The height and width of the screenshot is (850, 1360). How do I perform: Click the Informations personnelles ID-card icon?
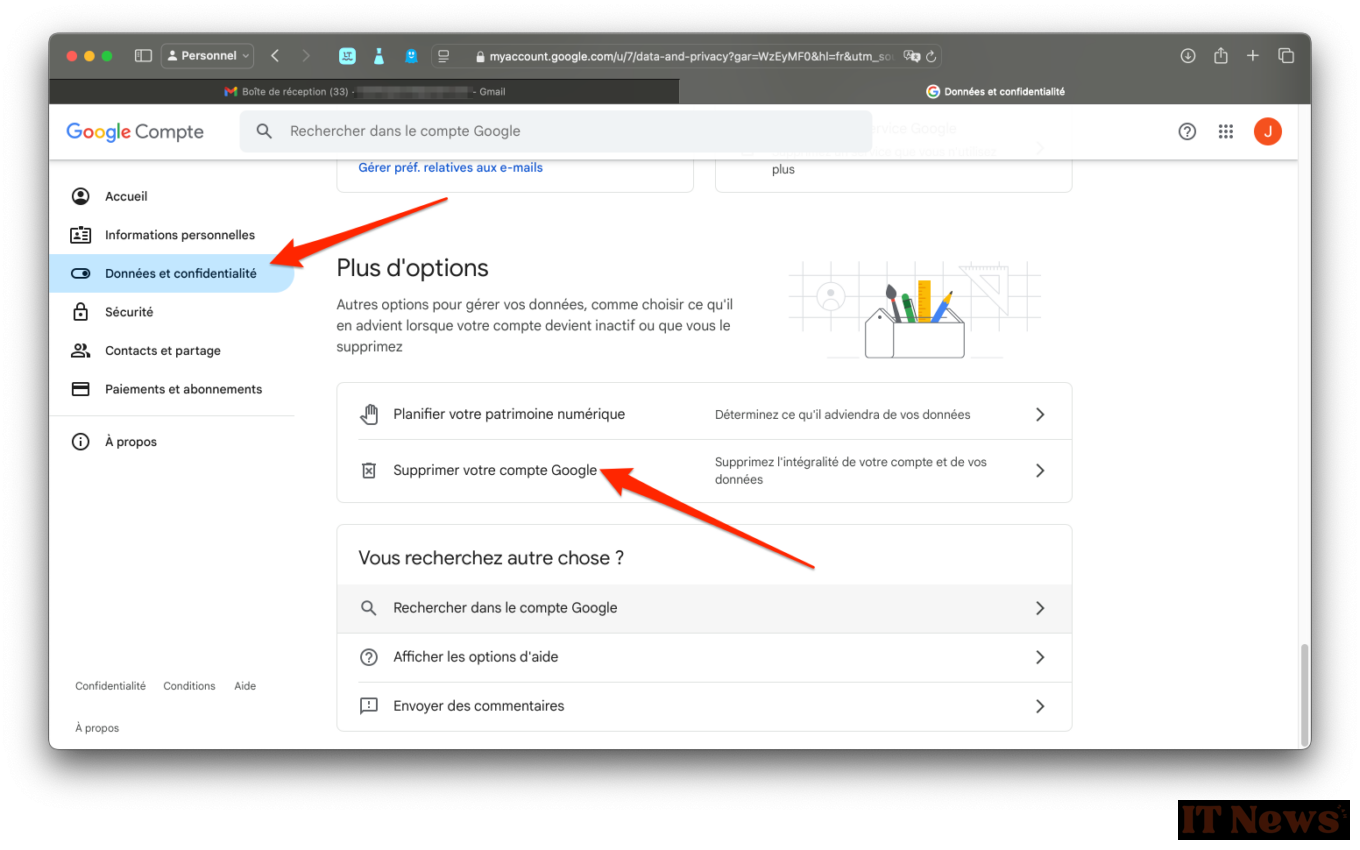pos(81,235)
